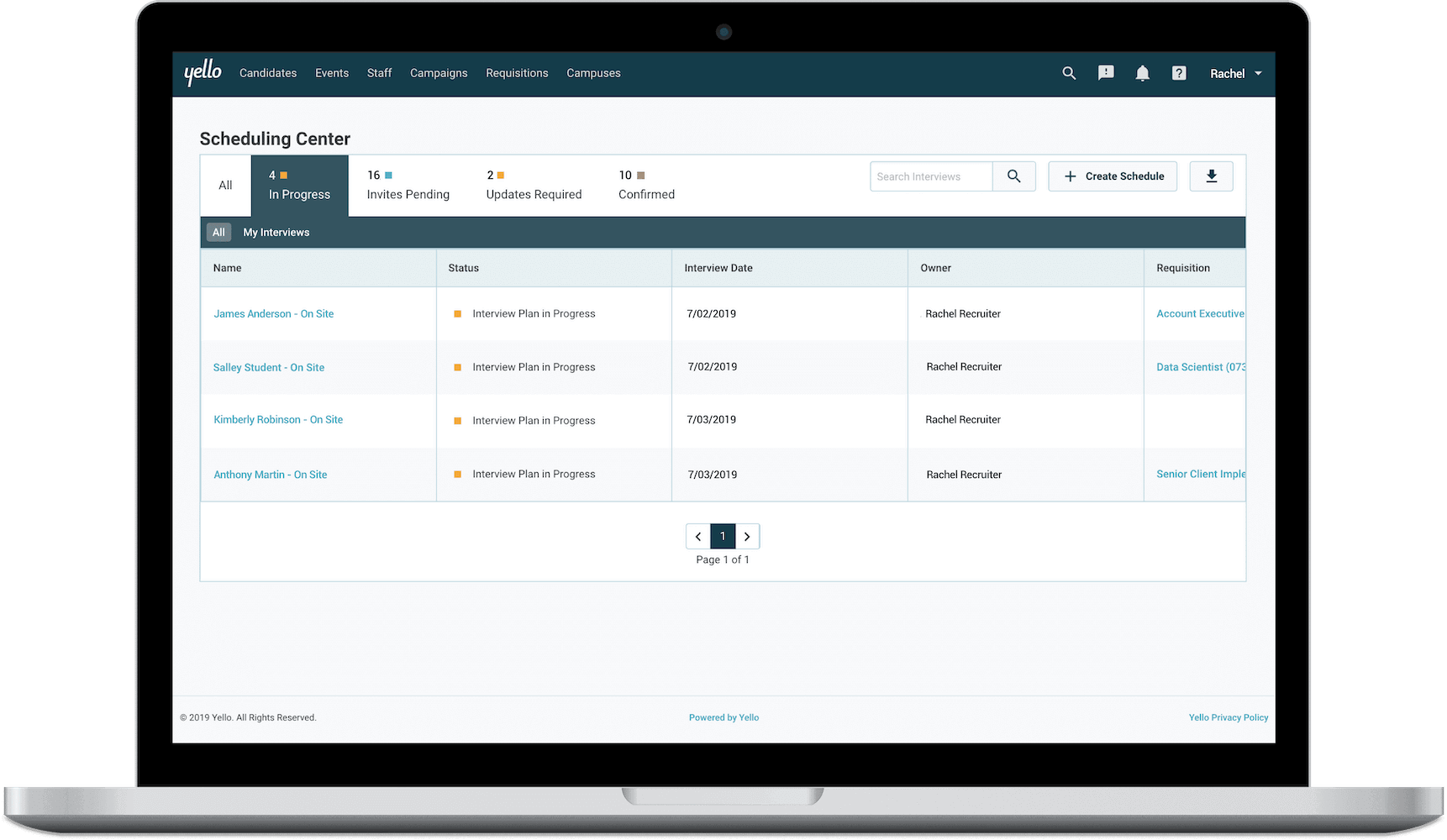The image size is (1447, 840).
Task: Download interviews using the download icon
Action: pos(1212,176)
